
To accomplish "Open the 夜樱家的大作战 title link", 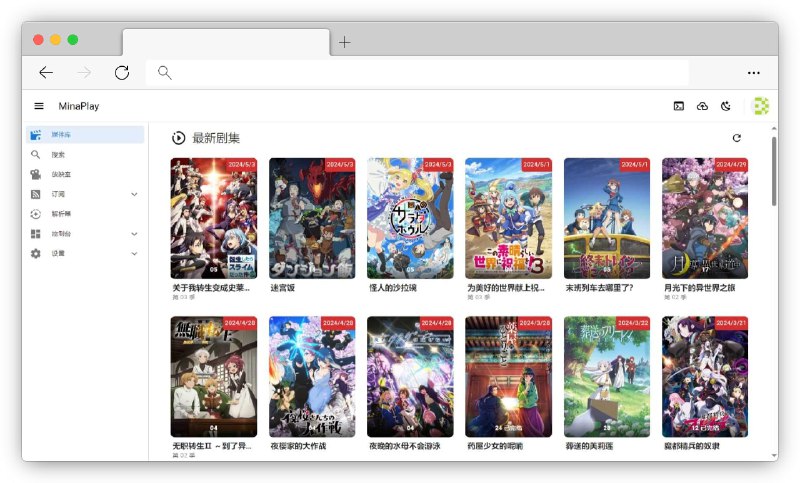I will coord(304,446).
